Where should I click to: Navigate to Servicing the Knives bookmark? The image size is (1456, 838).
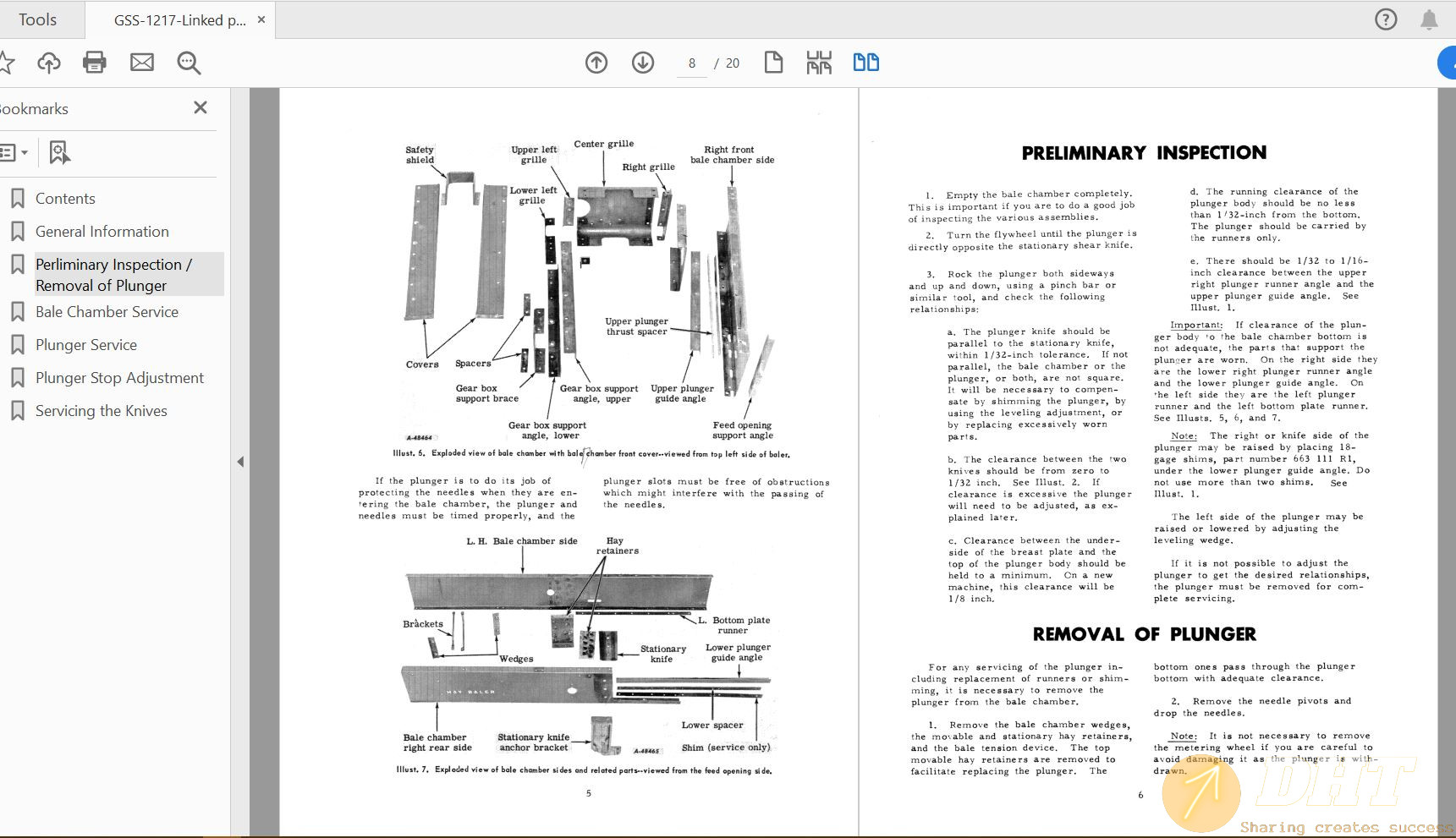(x=102, y=411)
